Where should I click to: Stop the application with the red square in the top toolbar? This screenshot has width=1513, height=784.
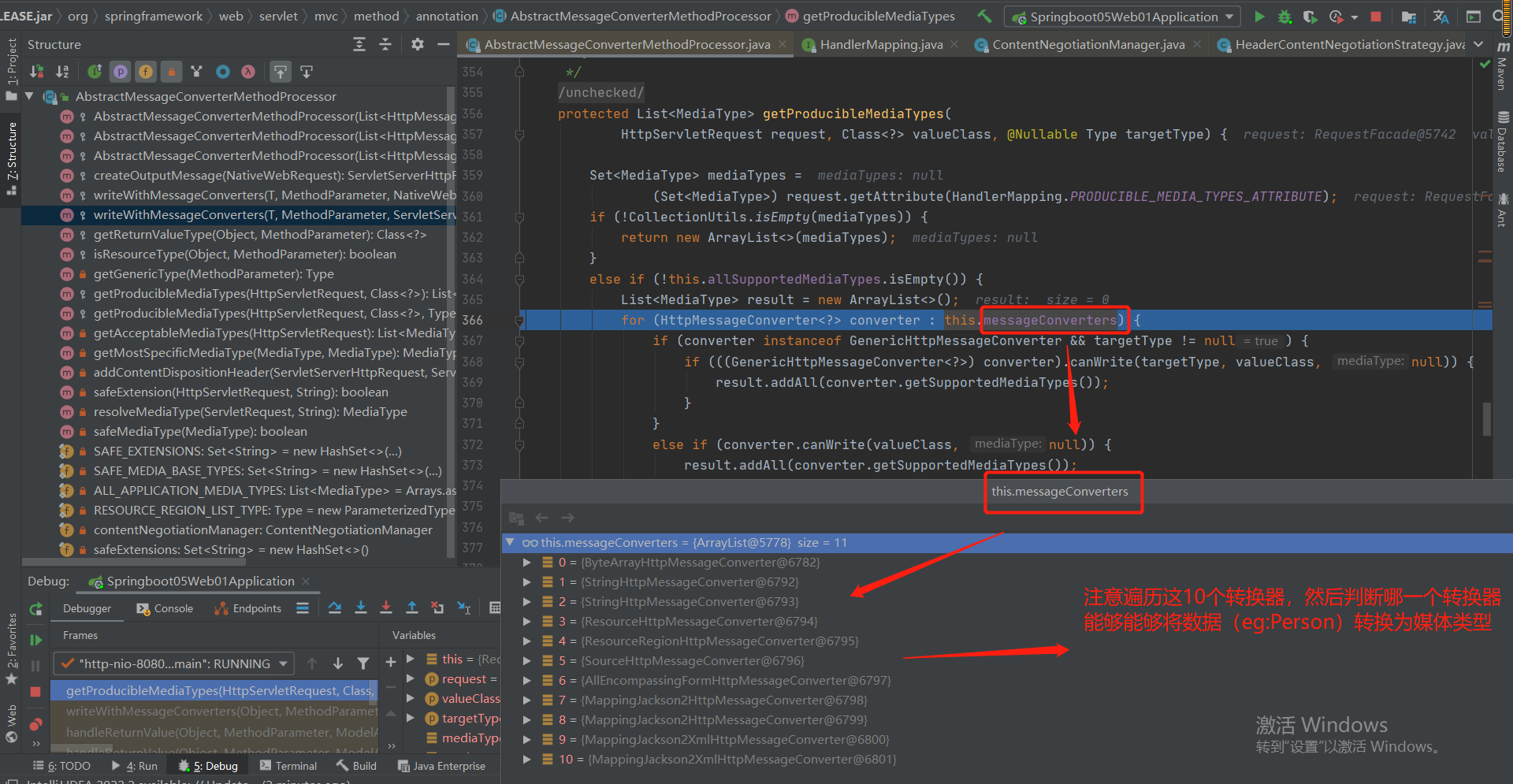click(1376, 16)
